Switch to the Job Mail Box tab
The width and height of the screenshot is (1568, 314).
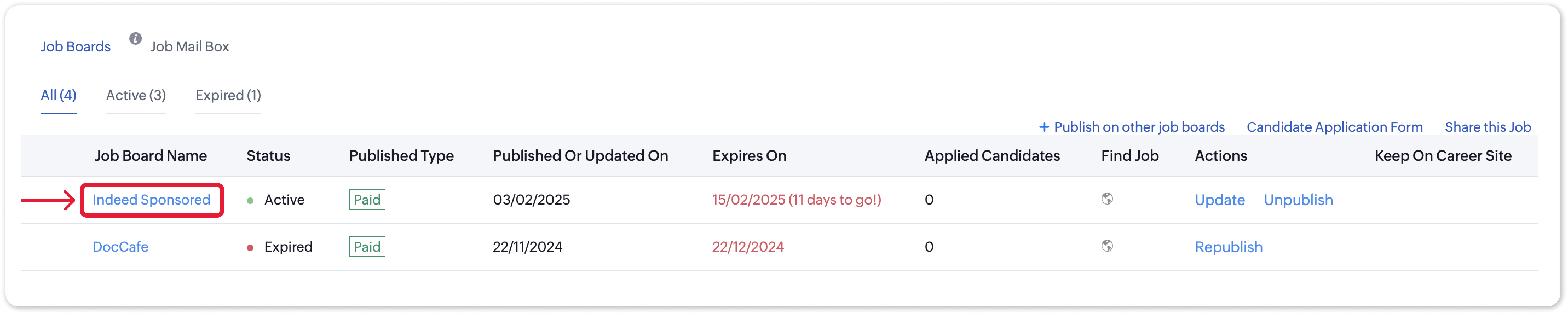click(x=189, y=47)
